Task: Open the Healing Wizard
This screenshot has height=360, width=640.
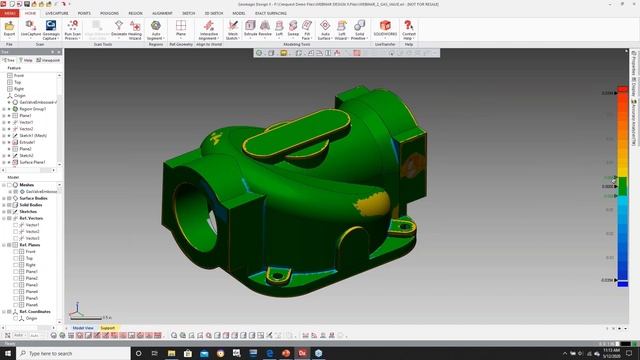Action: click(135, 29)
